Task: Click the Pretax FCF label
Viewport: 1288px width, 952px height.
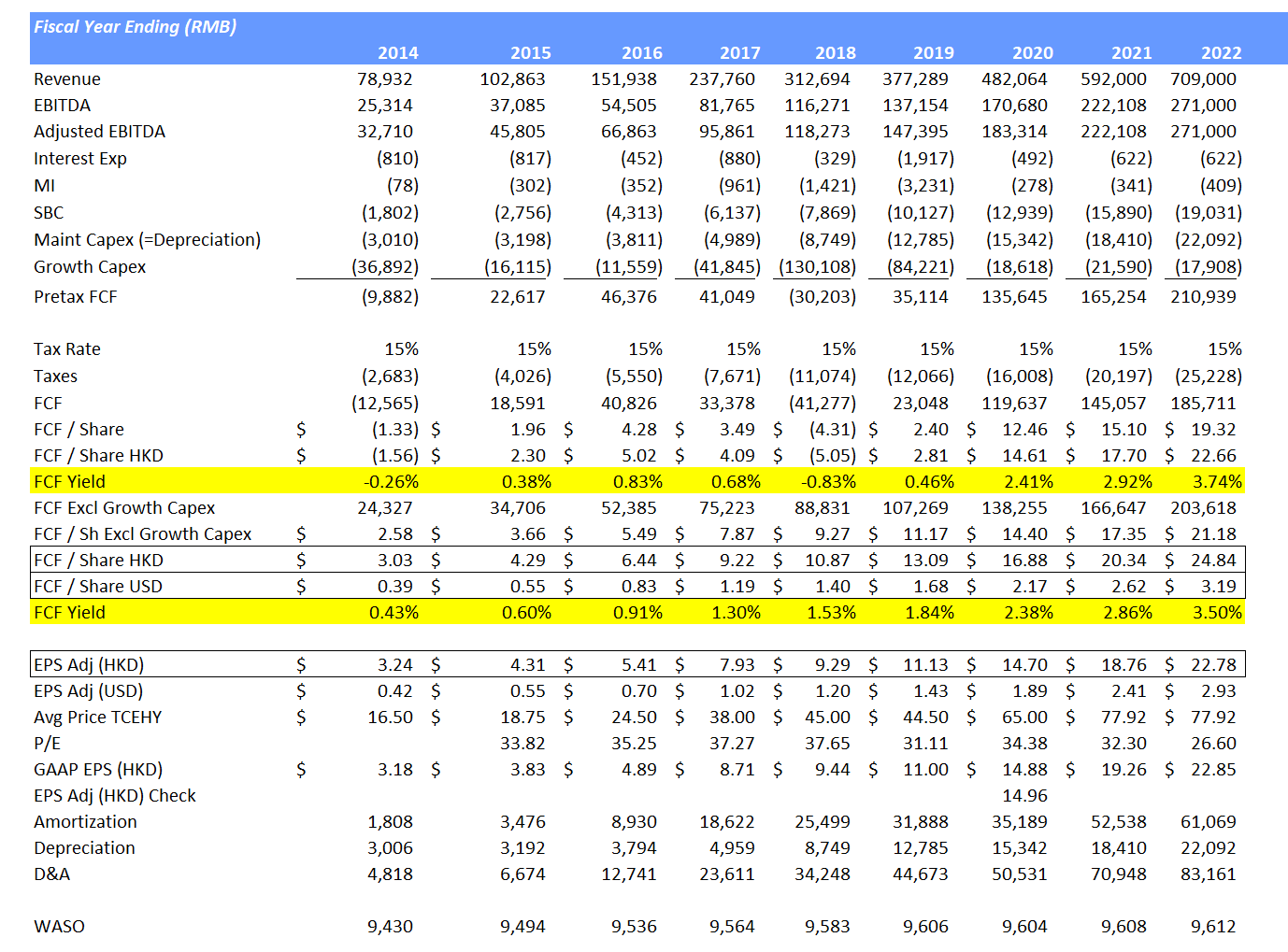Action: (x=76, y=297)
